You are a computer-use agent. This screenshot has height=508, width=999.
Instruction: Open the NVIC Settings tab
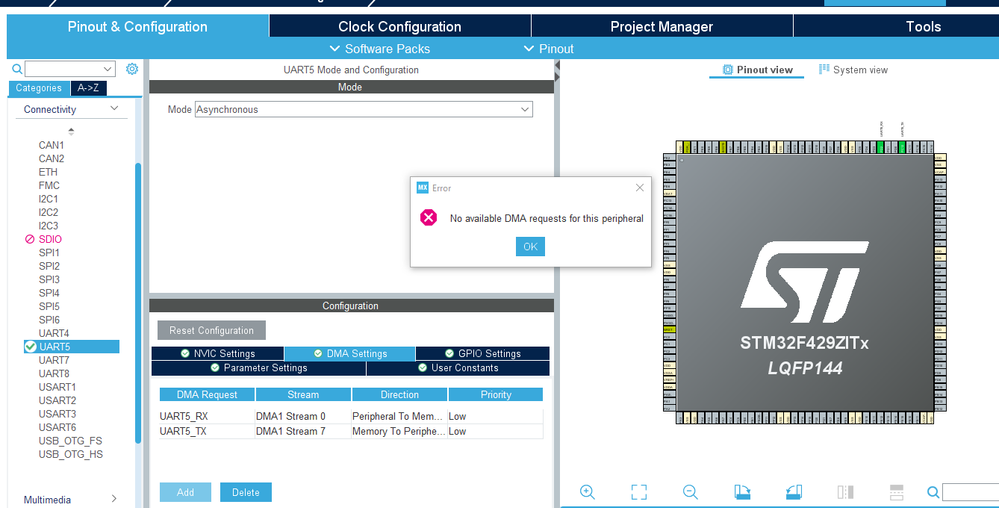[217, 353]
